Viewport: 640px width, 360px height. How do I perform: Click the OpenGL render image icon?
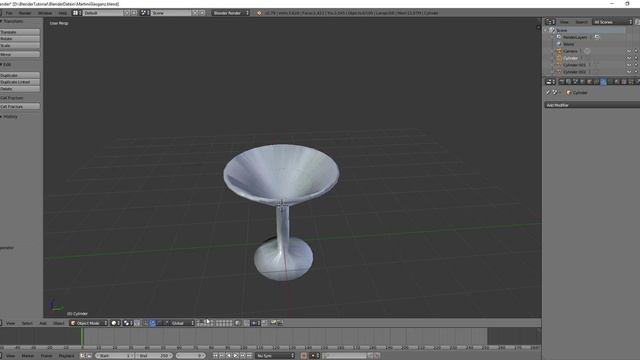coord(273,323)
